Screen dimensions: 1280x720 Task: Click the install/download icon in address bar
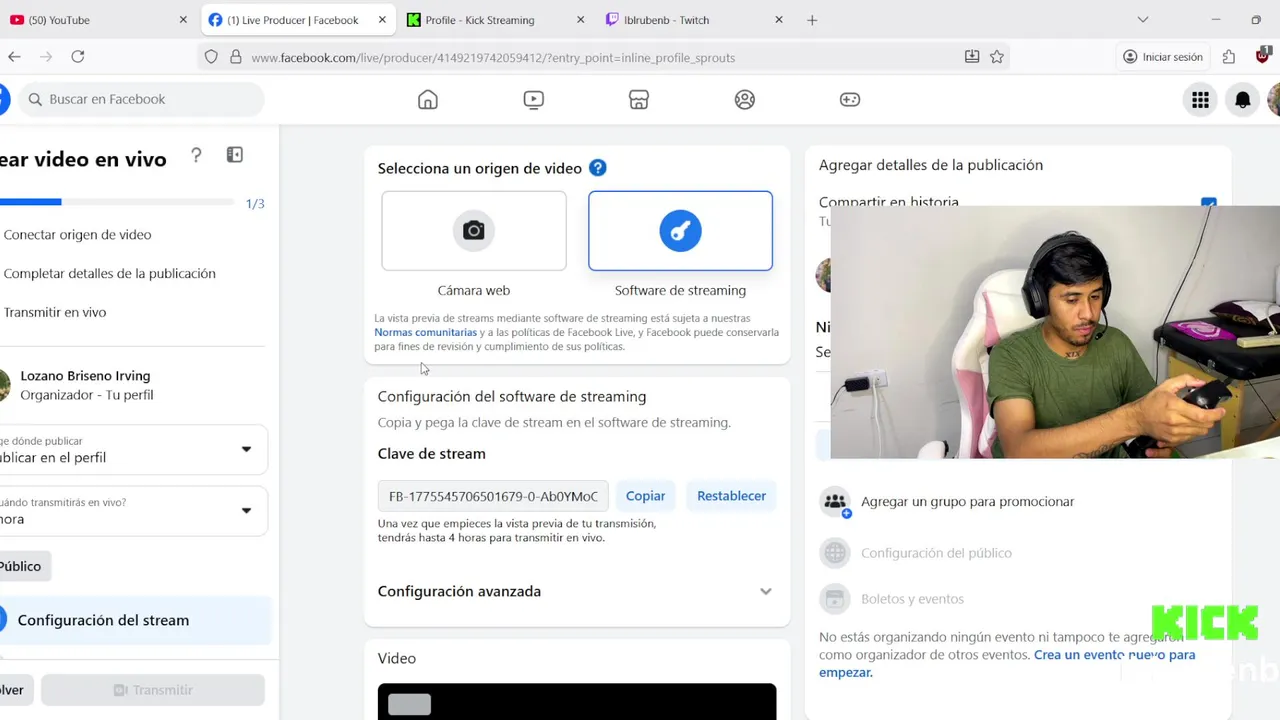coord(972,57)
